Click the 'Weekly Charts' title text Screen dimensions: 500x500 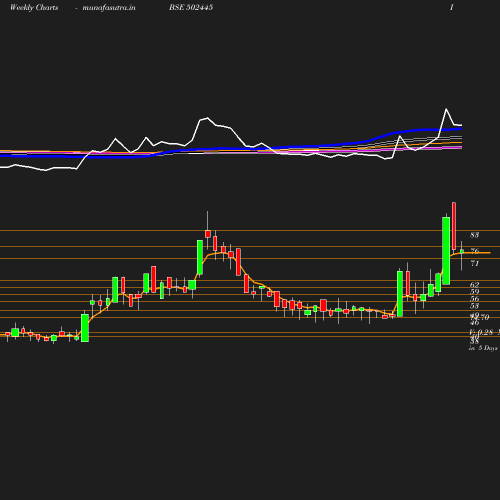tap(34, 7)
